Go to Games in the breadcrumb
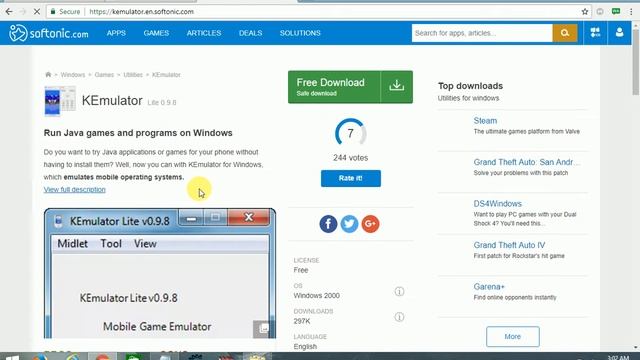The image size is (640, 360). (104, 75)
